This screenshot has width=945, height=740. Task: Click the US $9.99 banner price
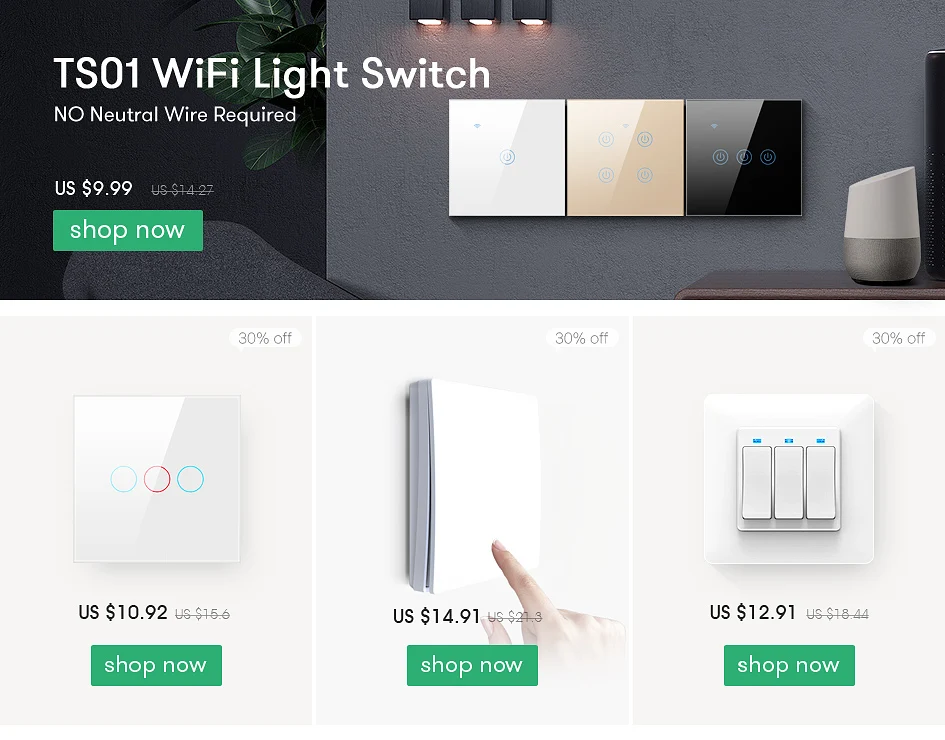tap(93, 188)
